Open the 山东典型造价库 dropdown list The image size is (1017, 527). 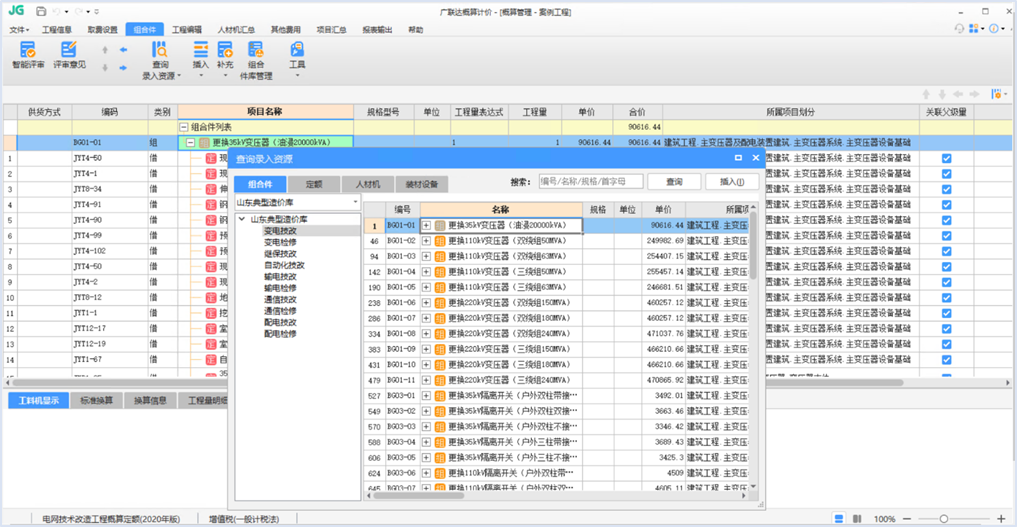[x=354, y=203]
